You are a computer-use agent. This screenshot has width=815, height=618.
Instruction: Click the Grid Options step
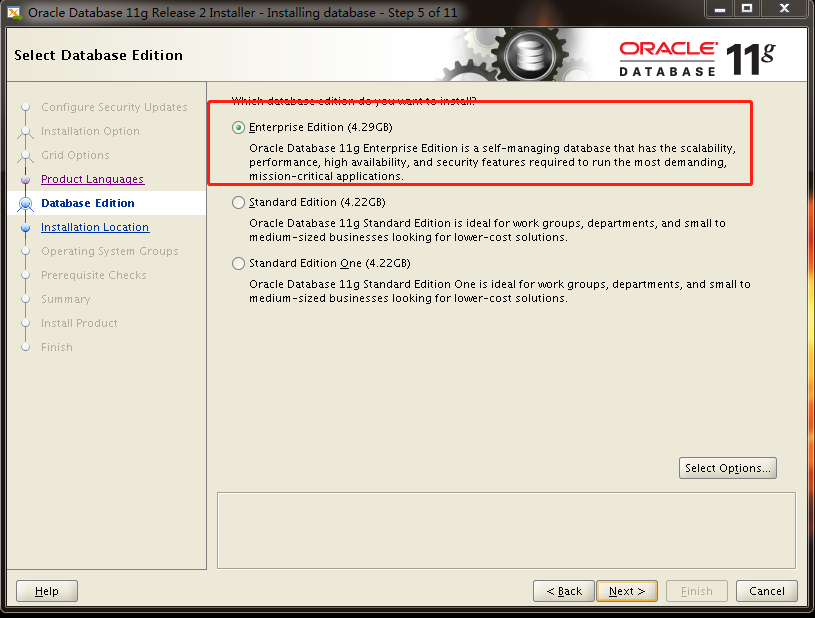(x=75, y=155)
